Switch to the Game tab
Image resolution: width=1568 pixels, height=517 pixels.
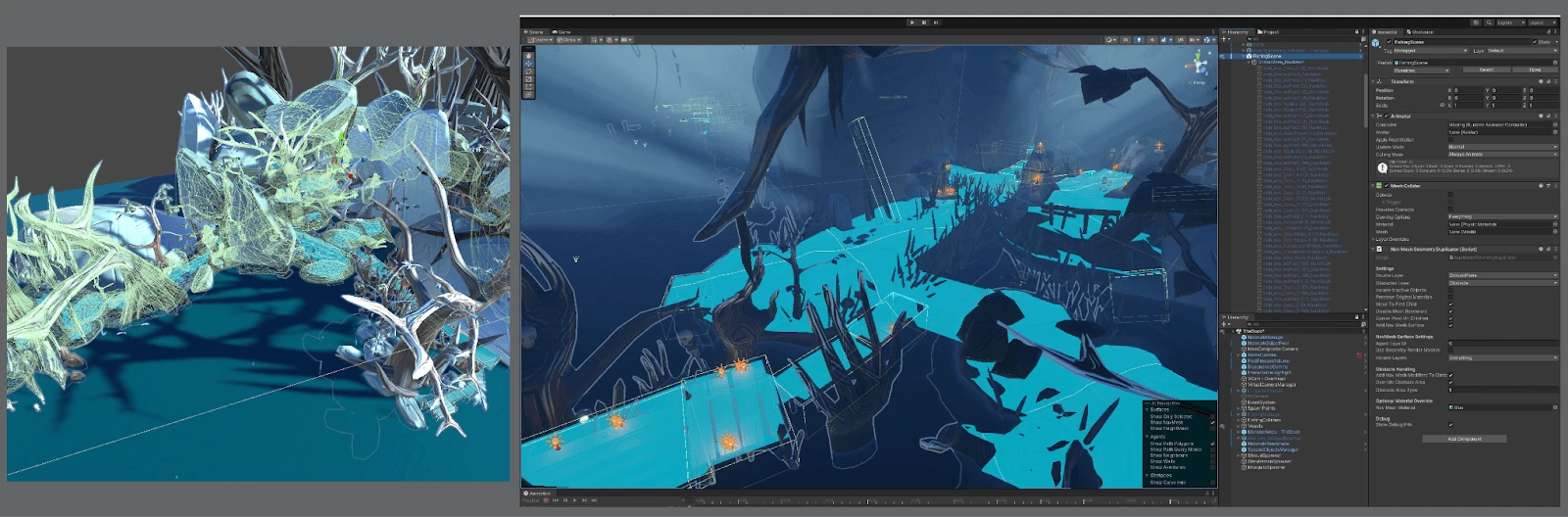tap(562, 32)
